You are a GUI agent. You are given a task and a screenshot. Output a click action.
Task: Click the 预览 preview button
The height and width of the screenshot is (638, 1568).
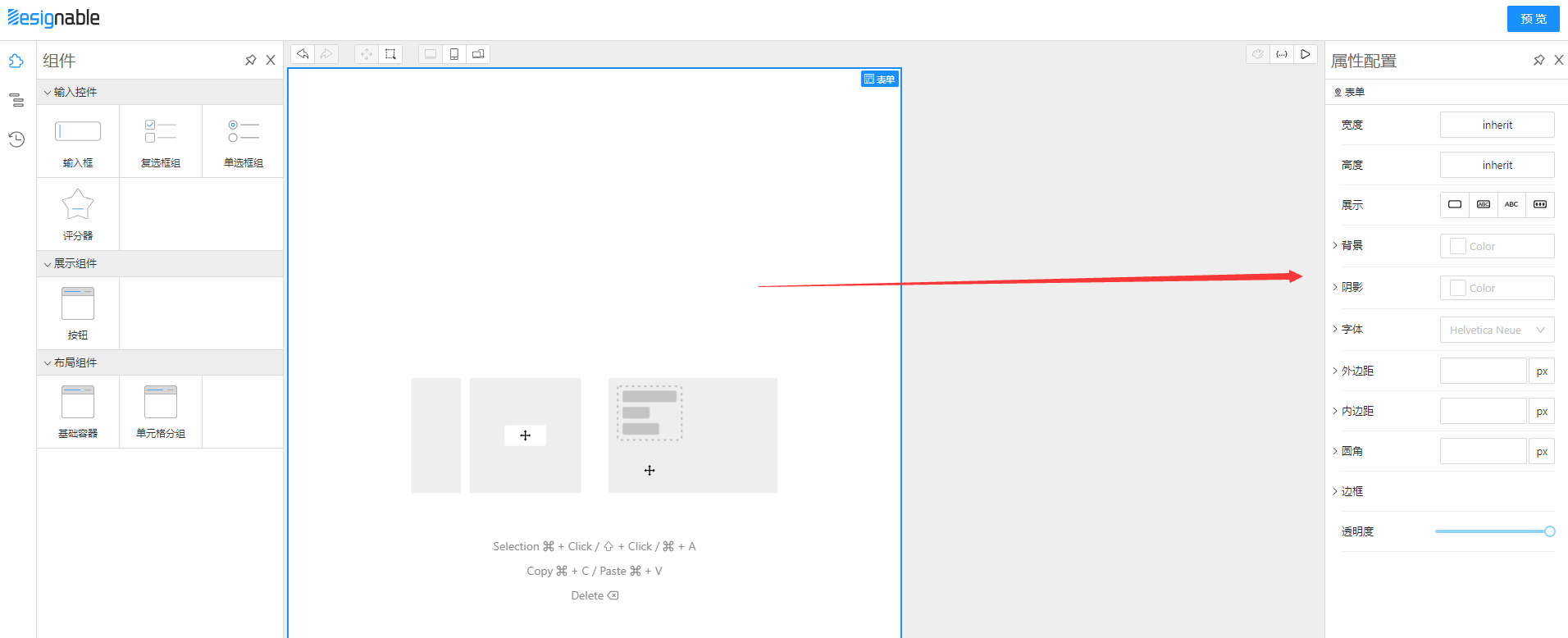point(1533,19)
